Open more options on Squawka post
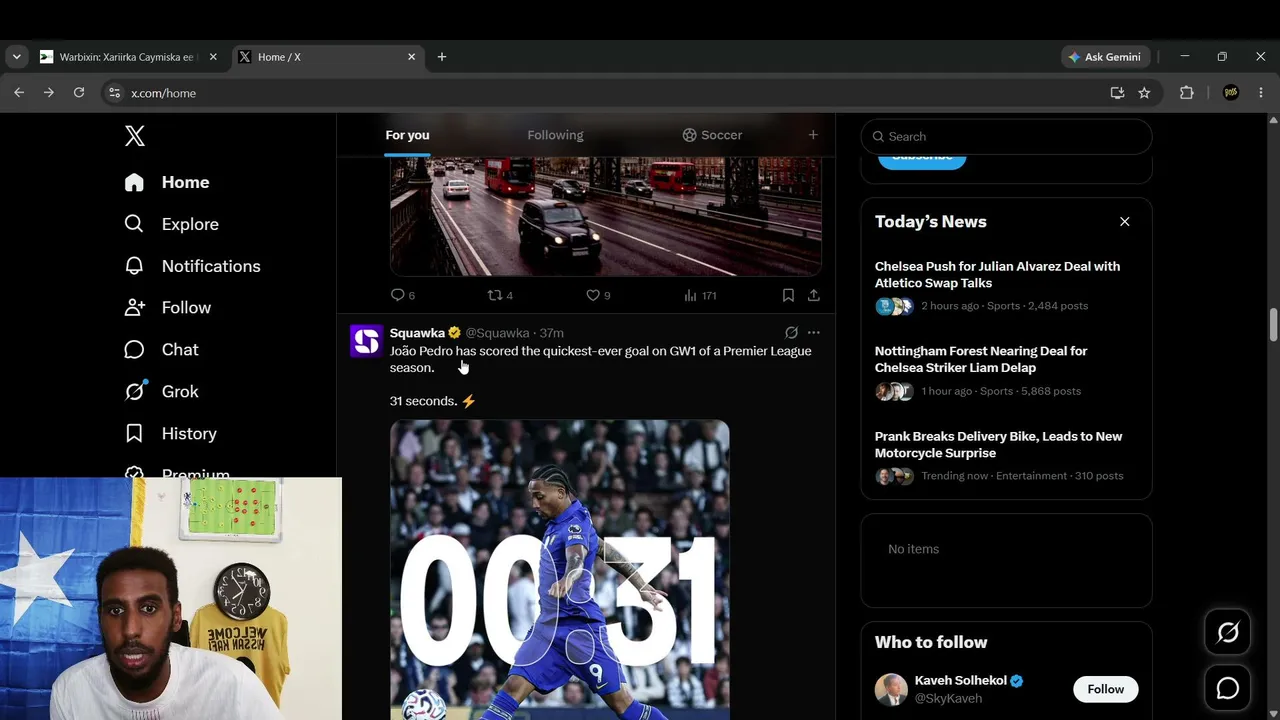This screenshot has width=1280, height=720. [x=814, y=333]
